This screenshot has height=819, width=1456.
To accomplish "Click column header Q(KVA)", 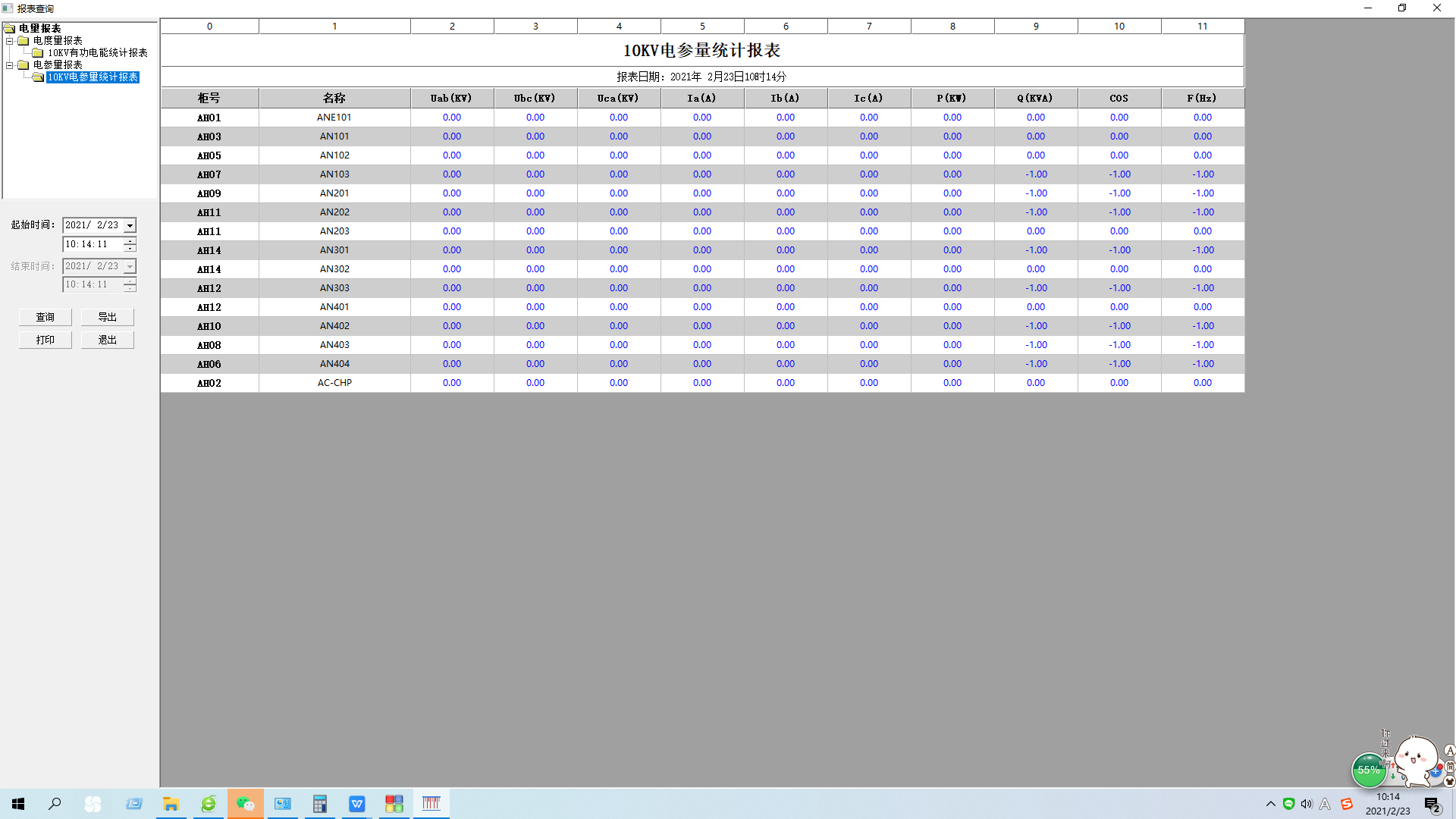I will (x=1036, y=99).
